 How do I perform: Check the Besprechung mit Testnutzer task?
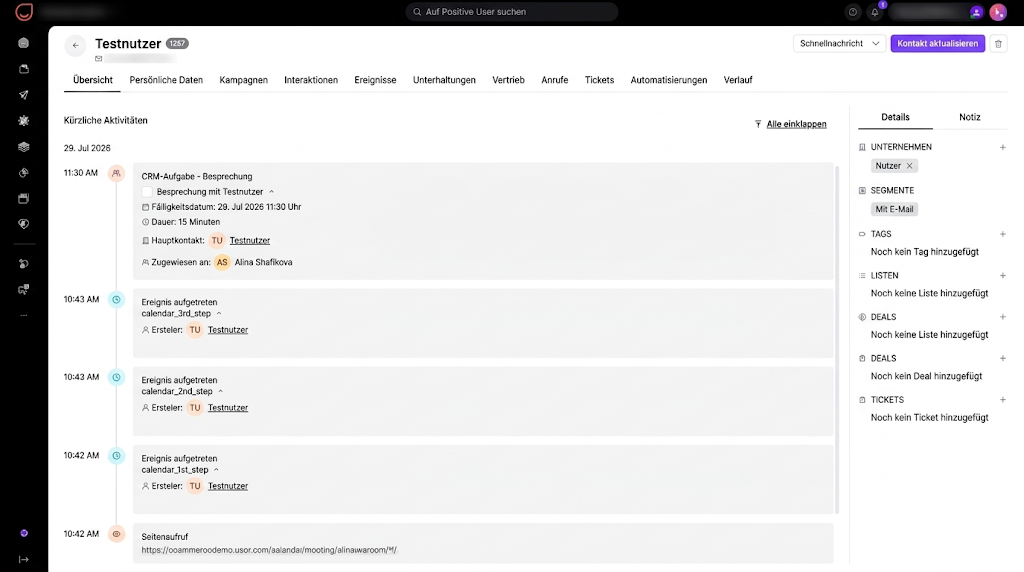(x=147, y=192)
